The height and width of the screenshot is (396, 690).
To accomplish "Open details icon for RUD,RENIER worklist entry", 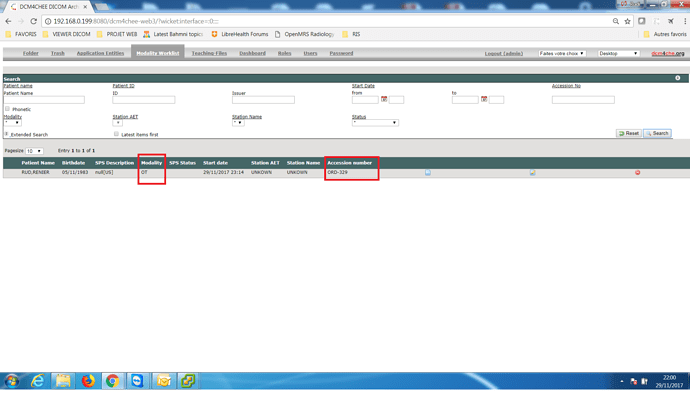I will pyautogui.click(x=428, y=172).
